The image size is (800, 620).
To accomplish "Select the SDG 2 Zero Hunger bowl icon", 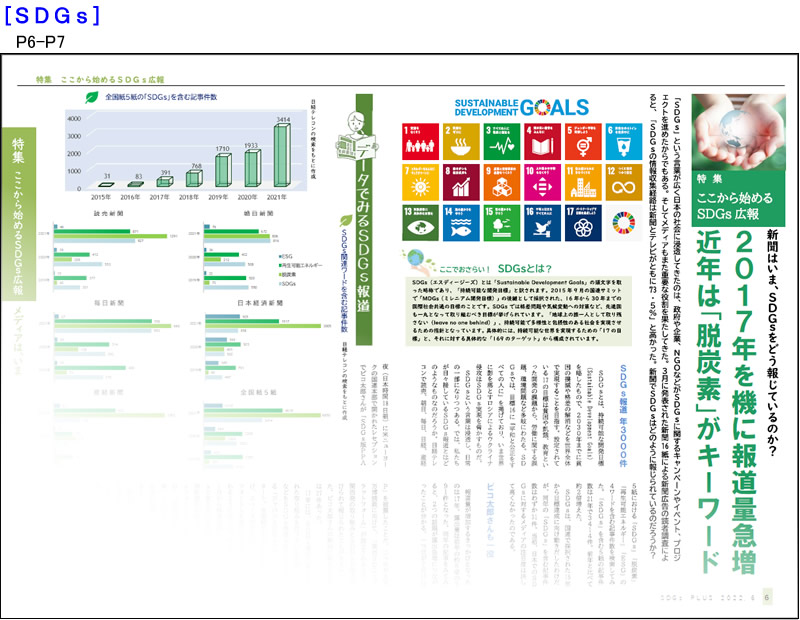I will pyautogui.click(x=461, y=141).
